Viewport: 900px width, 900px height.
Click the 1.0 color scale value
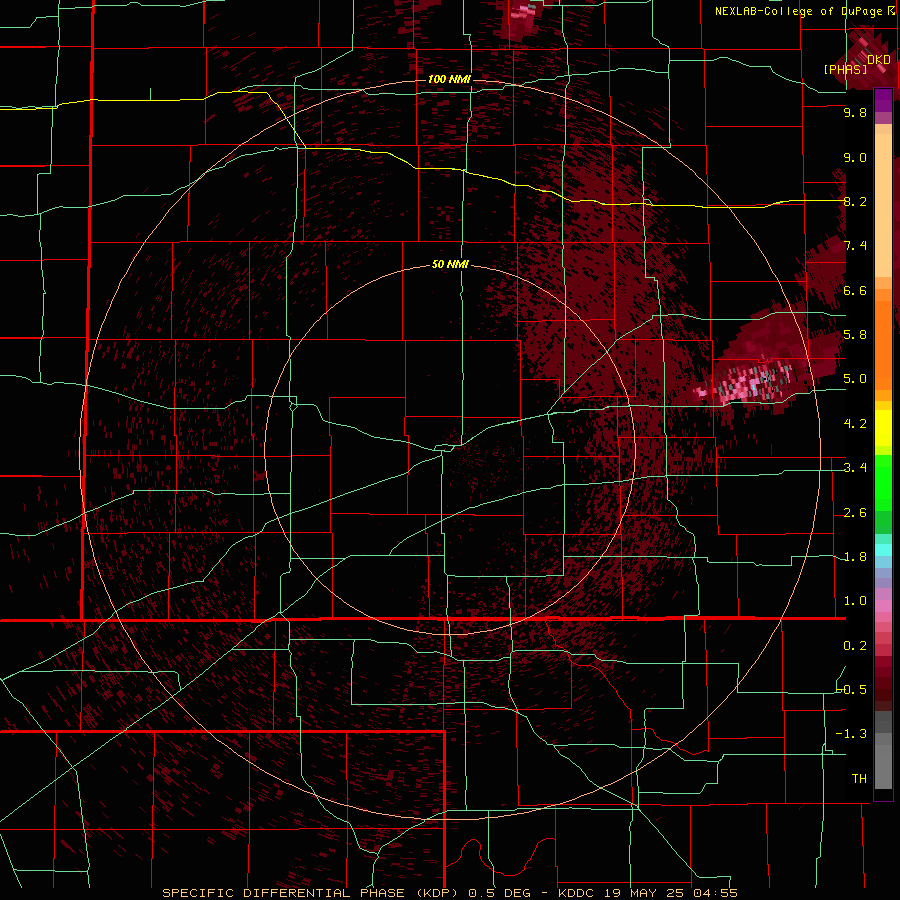855,601
